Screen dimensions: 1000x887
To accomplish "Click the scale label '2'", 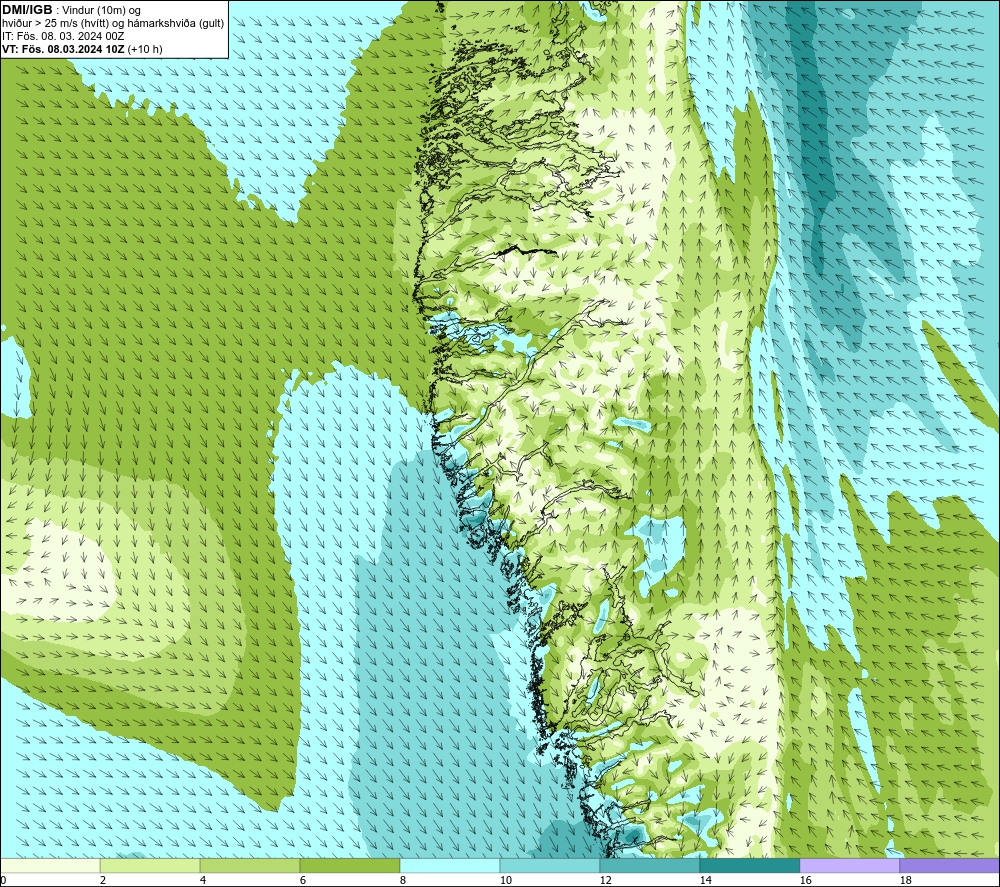I will [x=103, y=881].
